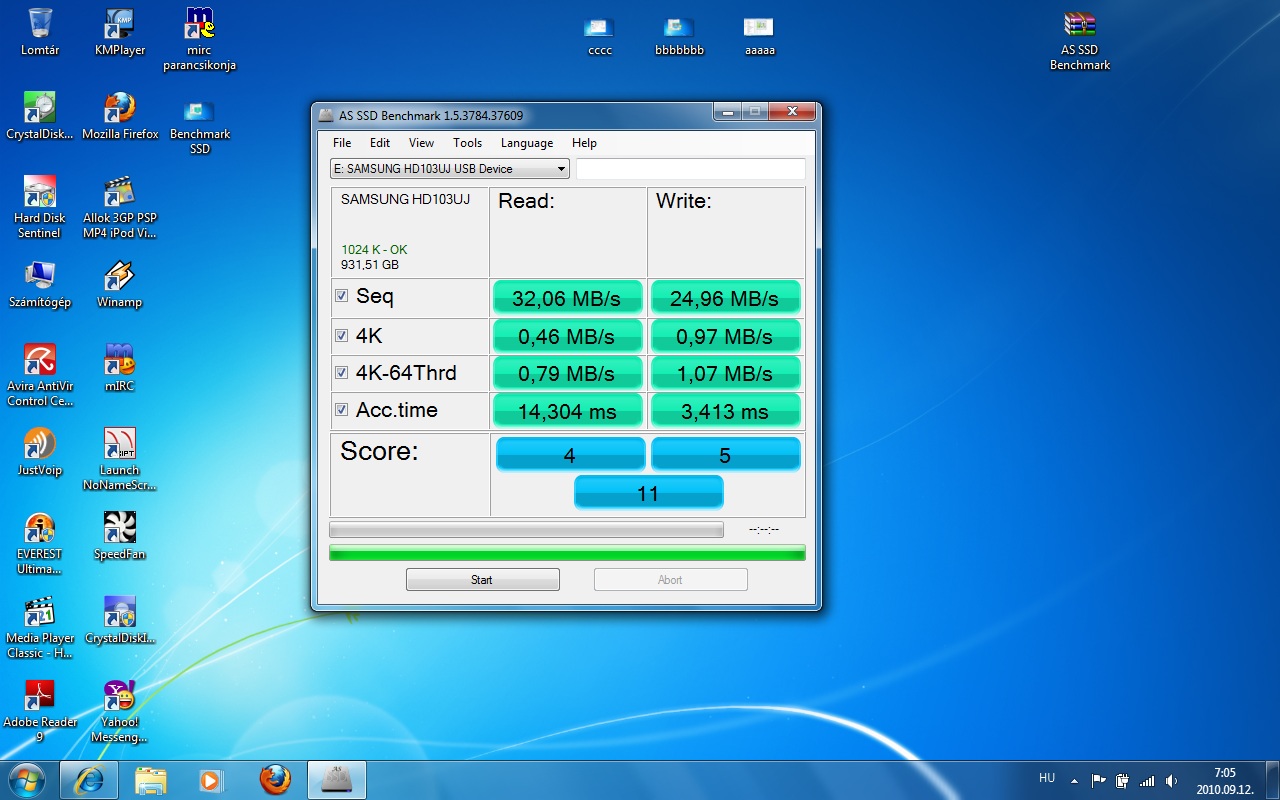Uncheck the Seq test checkbox
This screenshot has width=1280, height=800.
coord(342,296)
